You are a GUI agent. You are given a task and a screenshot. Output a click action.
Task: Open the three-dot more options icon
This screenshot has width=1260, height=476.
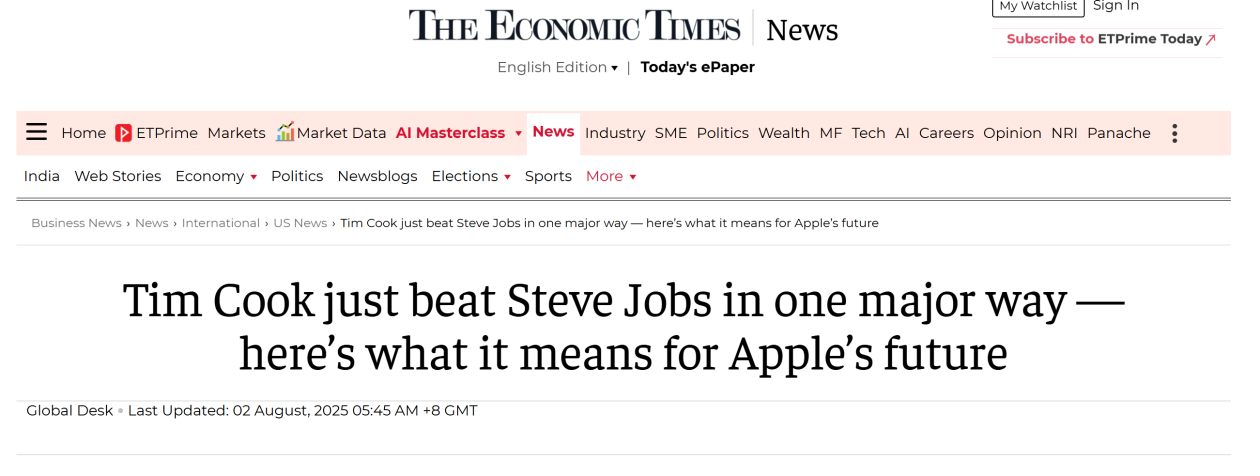click(1174, 133)
